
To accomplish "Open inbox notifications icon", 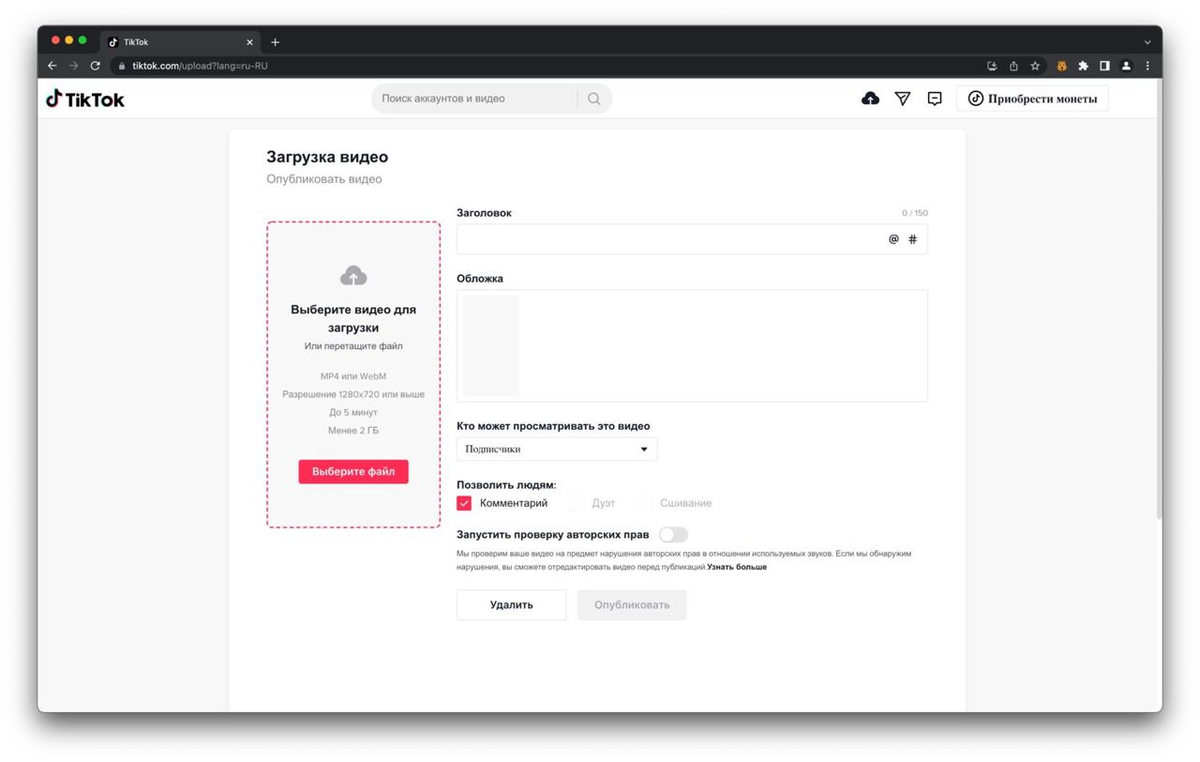I will click(934, 98).
